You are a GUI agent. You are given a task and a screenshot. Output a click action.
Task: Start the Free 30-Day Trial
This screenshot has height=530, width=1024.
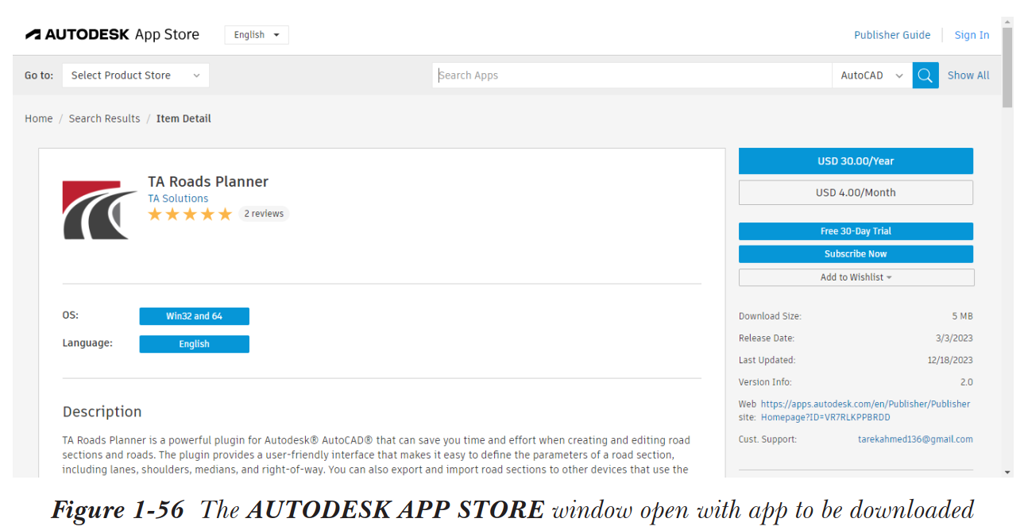(x=856, y=231)
